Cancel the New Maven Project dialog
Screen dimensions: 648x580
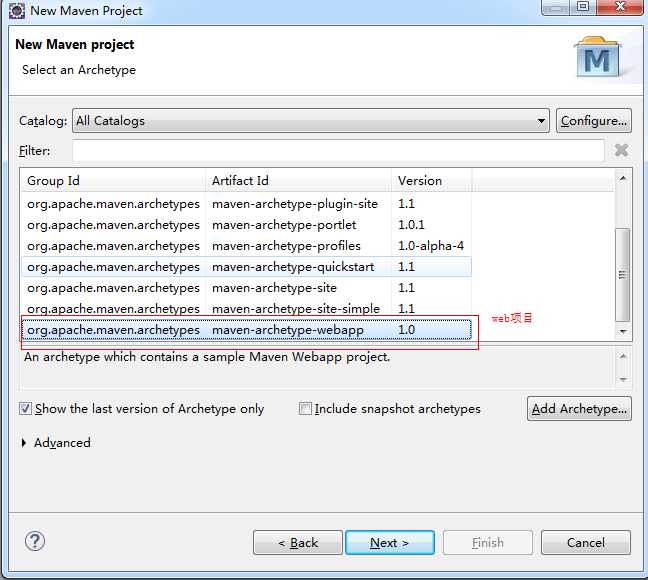pos(586,542)
